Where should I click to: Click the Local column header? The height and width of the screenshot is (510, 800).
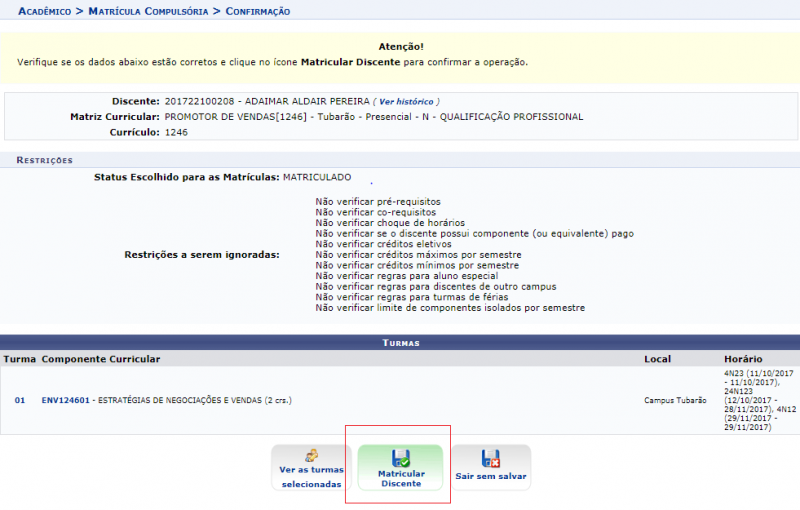[x=656, y=359]
